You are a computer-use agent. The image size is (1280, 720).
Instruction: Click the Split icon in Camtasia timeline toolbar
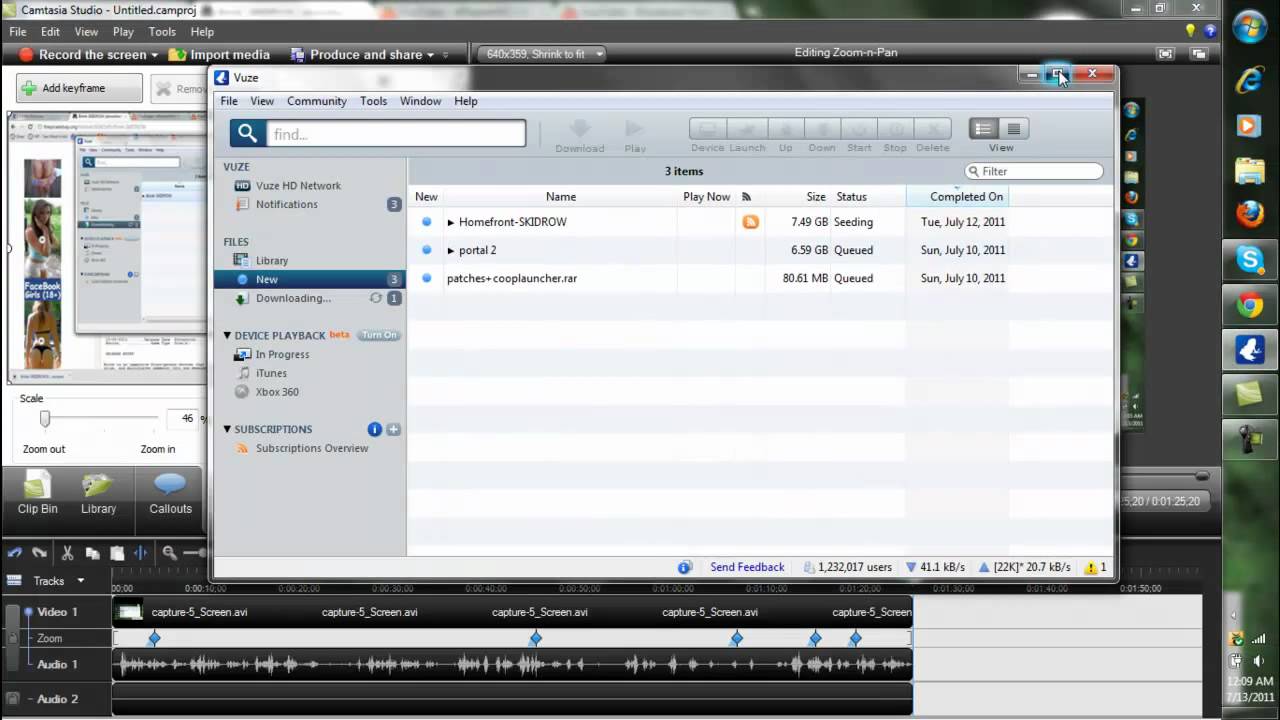(x=140, y=552)
